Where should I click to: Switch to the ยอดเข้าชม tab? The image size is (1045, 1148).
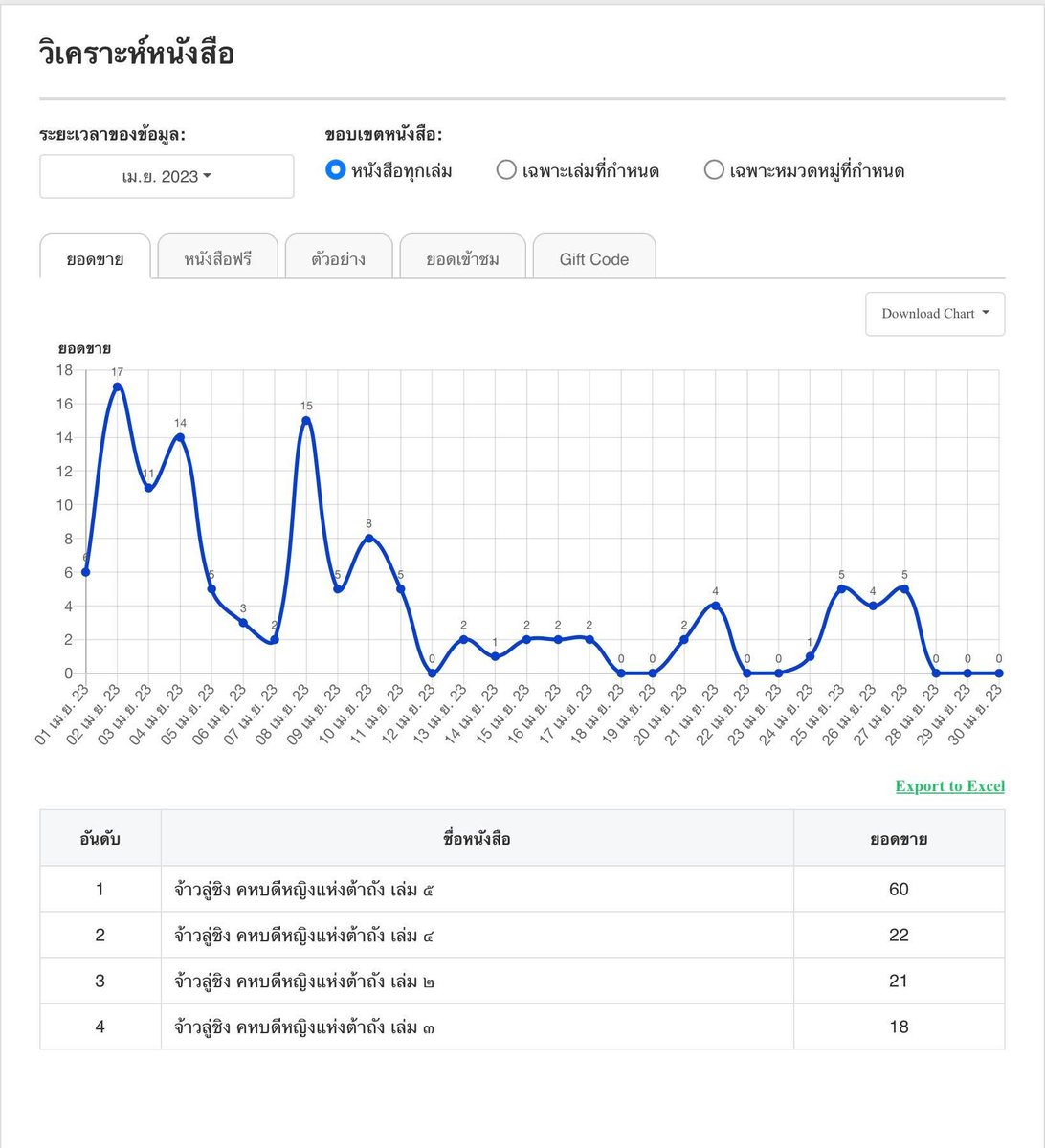click(x=463, y=258)
